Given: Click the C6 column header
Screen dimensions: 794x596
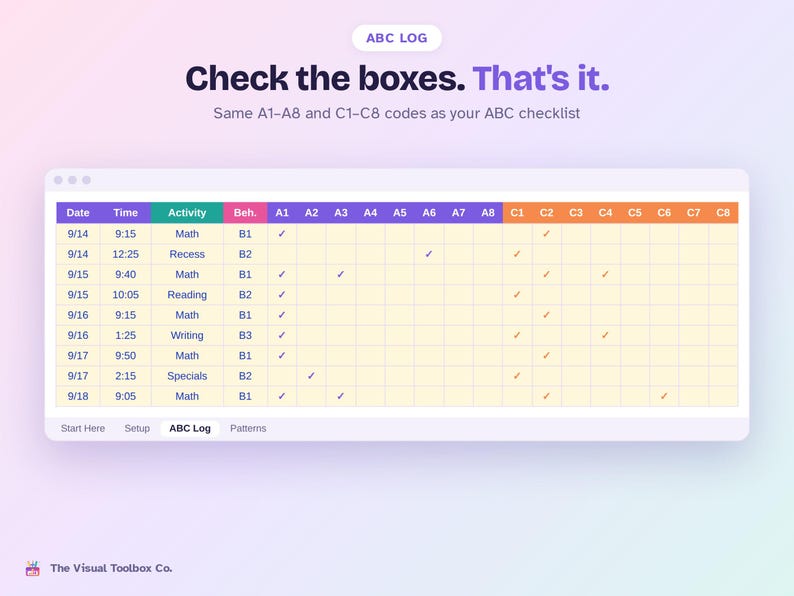Looking at the screenshot, I should click(664, 213).
